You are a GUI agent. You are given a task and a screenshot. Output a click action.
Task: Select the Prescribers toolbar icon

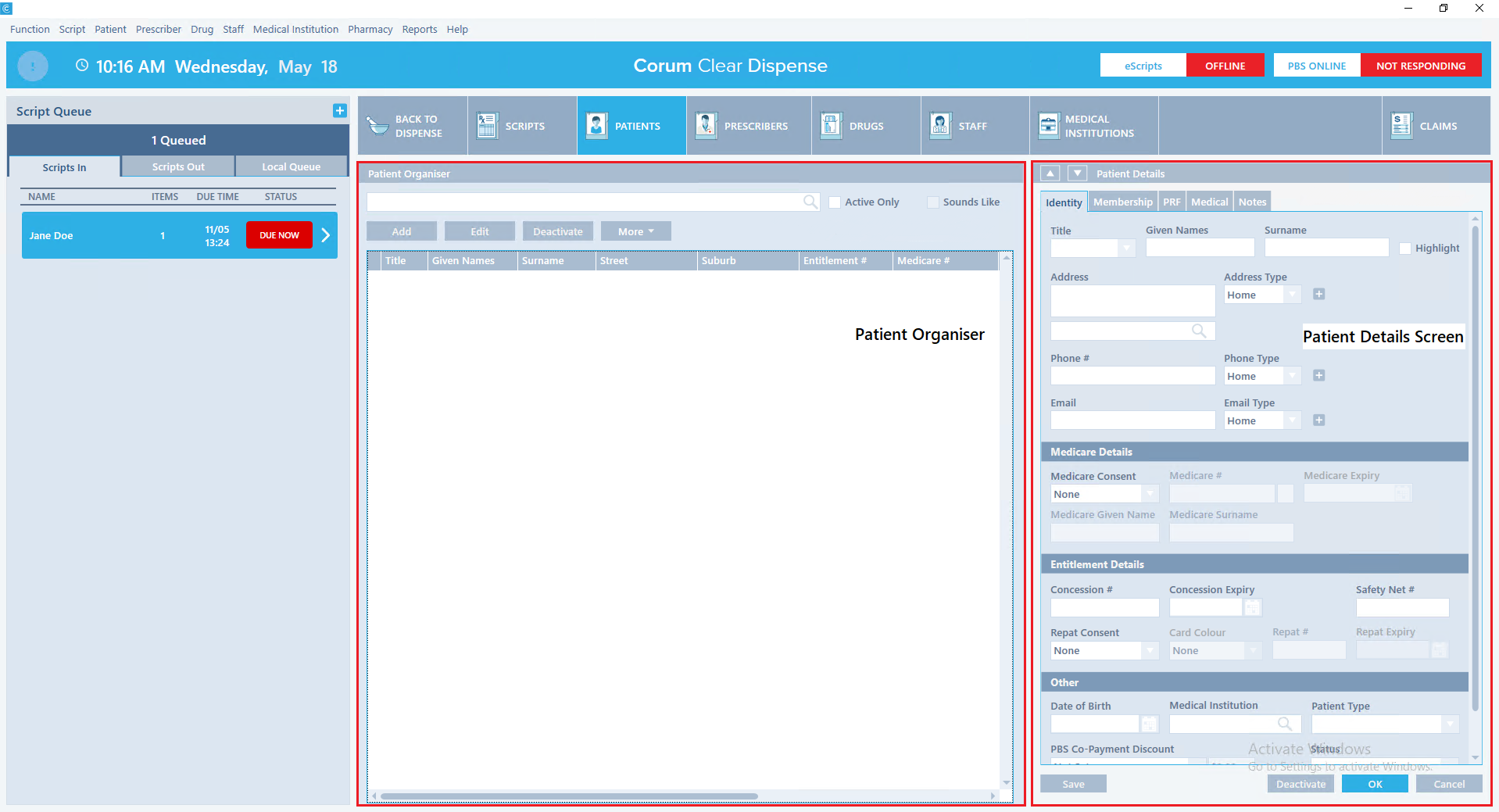[706, 126]
